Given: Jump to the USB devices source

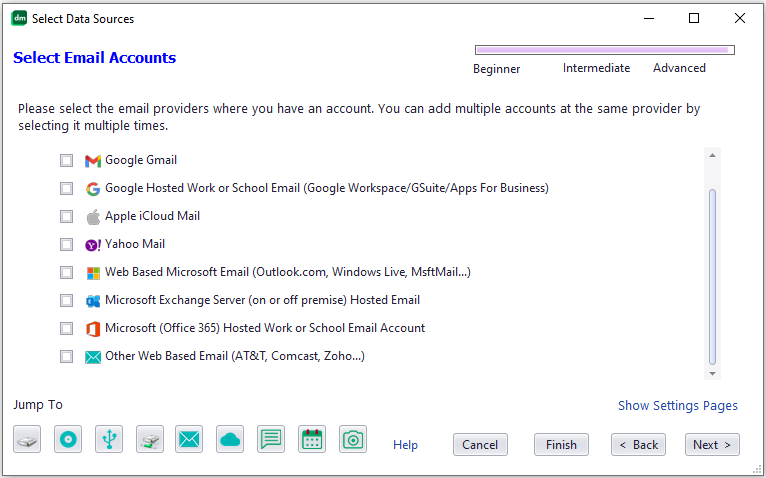Looking at the screenshot, I should point(109,439).
